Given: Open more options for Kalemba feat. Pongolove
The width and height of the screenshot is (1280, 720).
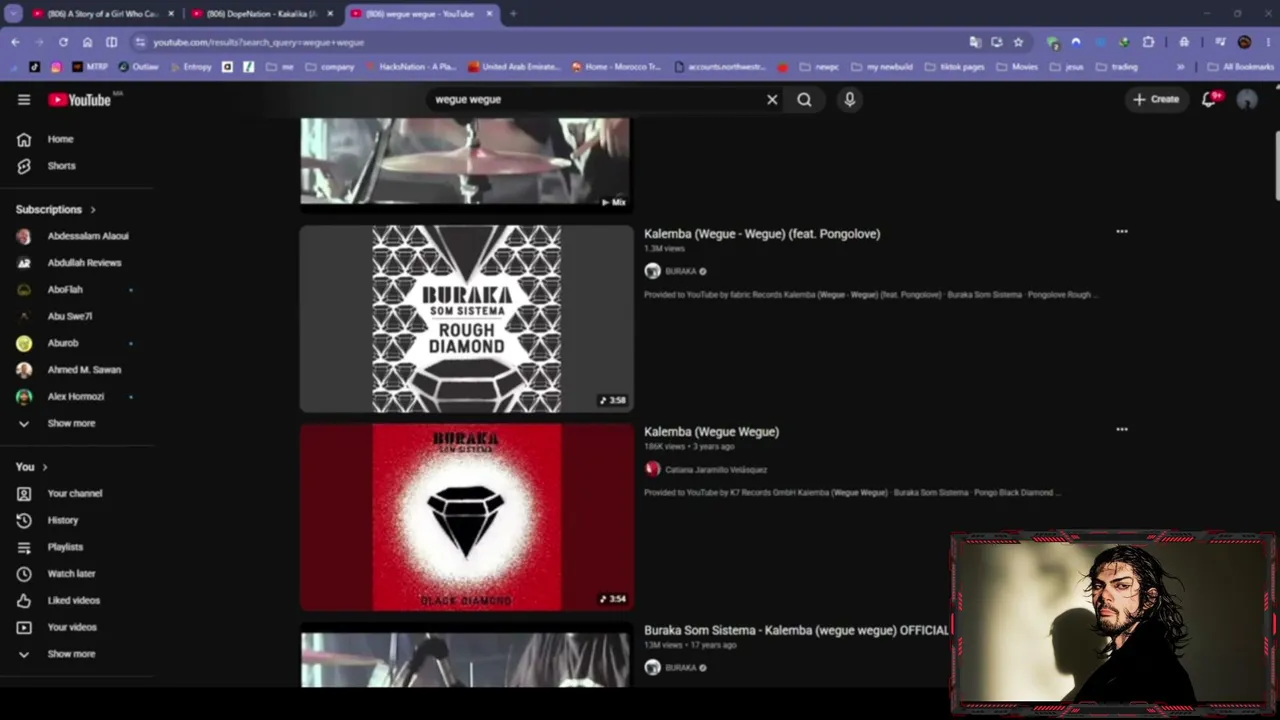Looking at the screenshot, I should pos(1121,232).
